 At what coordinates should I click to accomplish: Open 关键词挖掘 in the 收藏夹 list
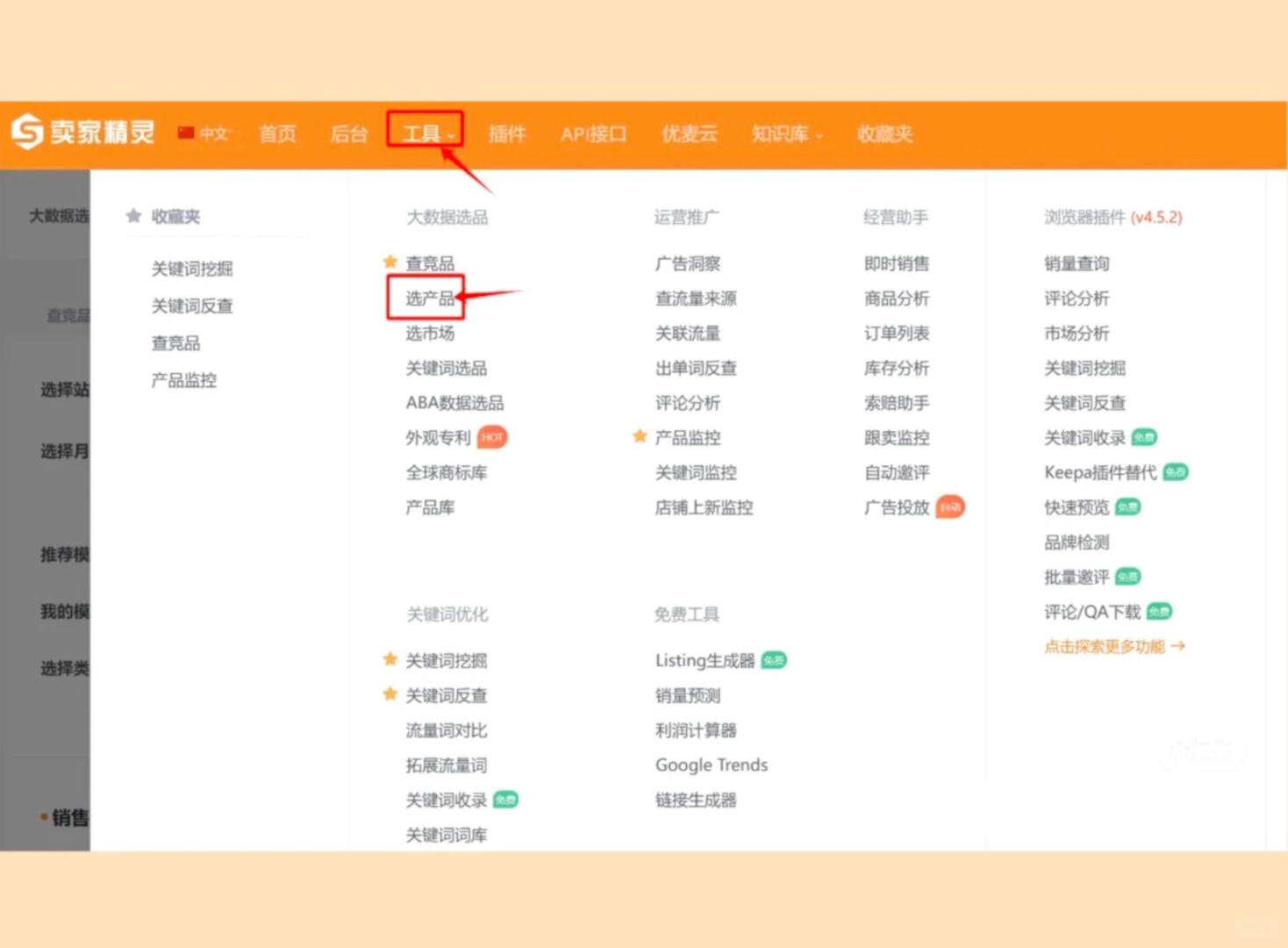click(x=192, y=269)
